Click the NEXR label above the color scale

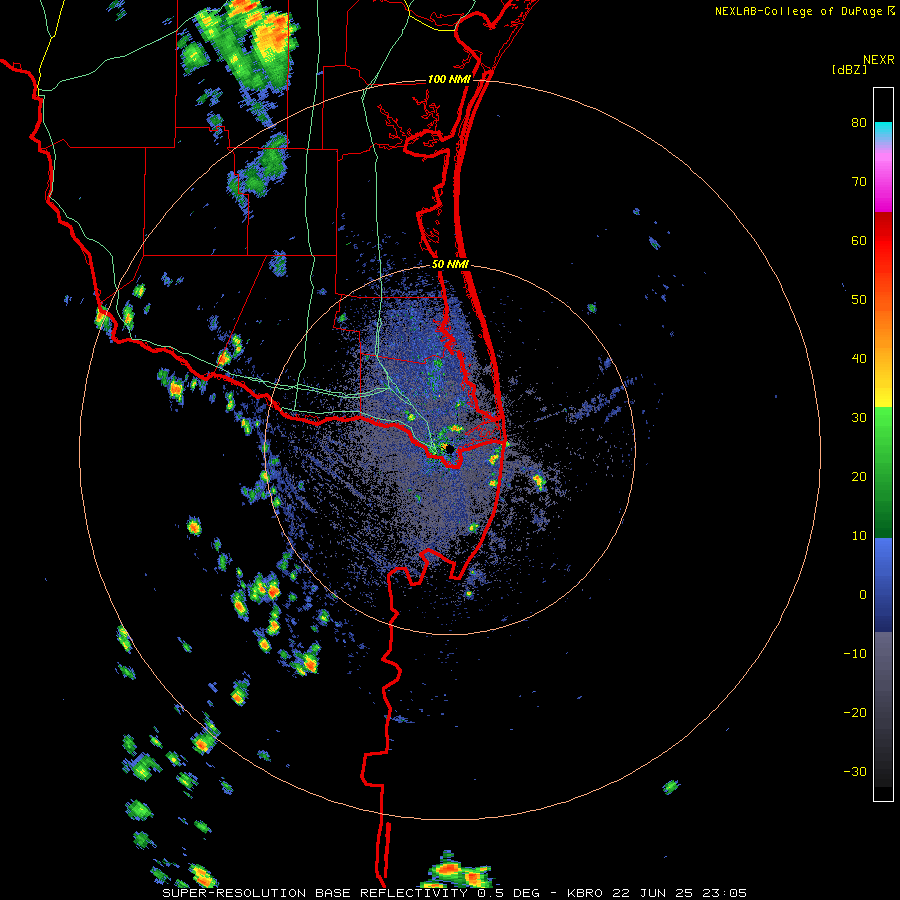879,60
